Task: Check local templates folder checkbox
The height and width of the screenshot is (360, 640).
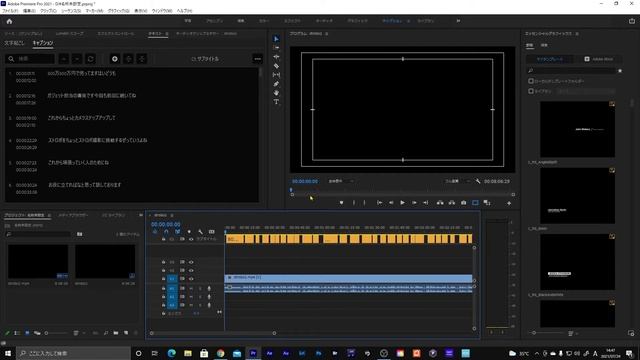Action: click(531, 81)
